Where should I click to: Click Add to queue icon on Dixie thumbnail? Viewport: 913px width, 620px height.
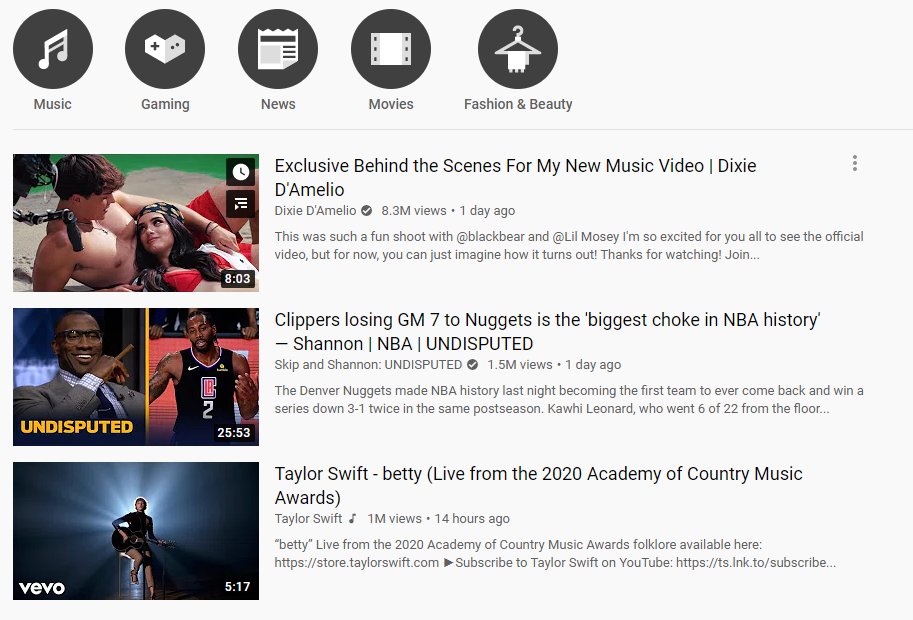tap(240, 204)
